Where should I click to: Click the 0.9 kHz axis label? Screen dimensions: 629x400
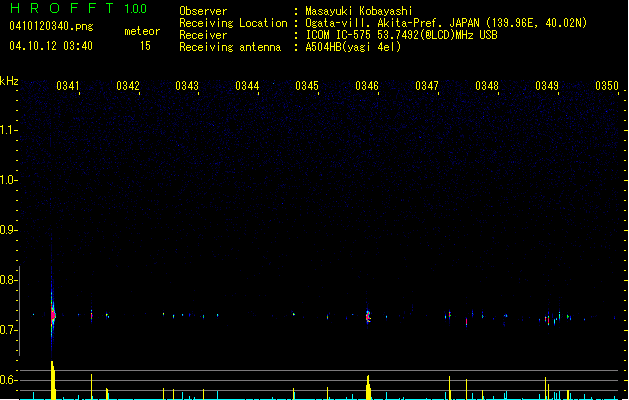click(x=8, y=230)
